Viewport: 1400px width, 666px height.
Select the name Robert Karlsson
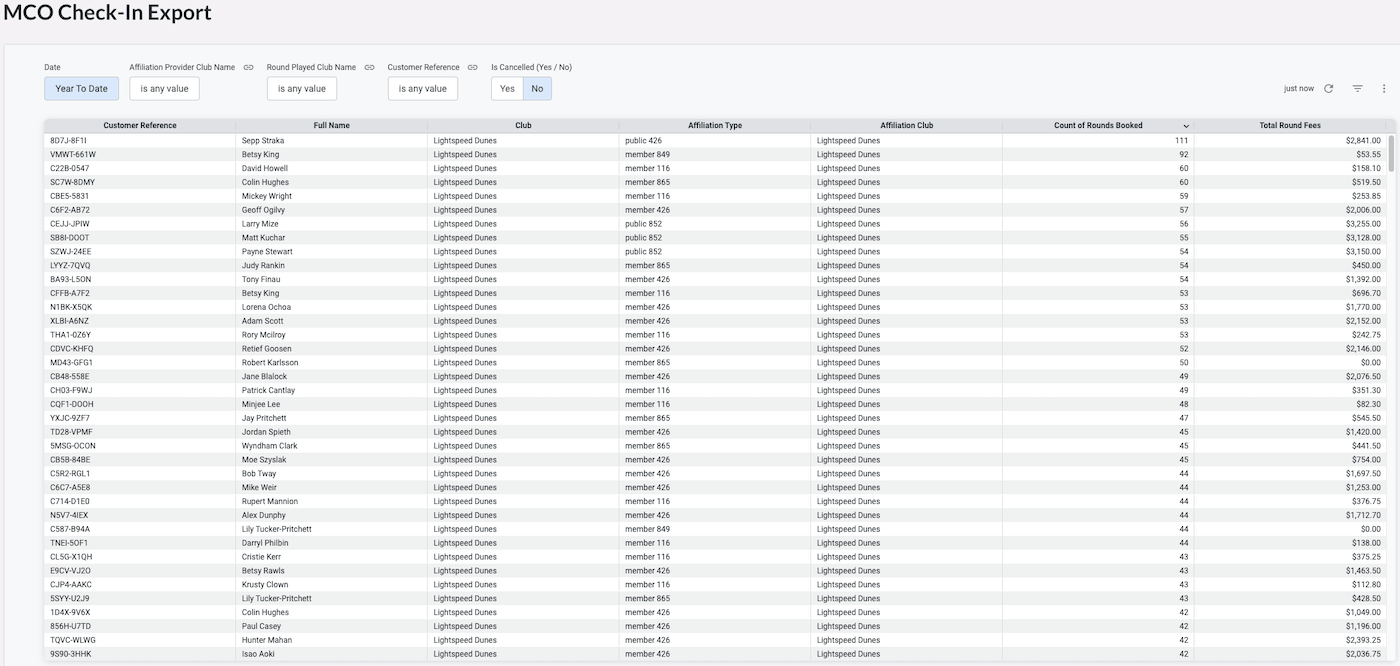270,363
